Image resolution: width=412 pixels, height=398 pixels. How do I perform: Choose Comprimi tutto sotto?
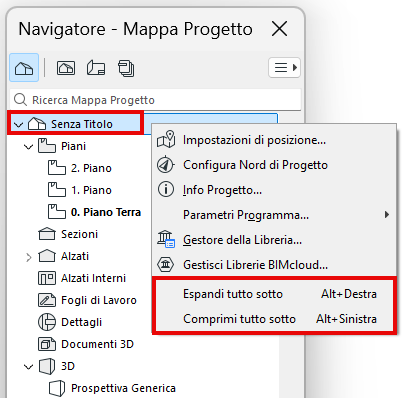click(x=274, y=319)
